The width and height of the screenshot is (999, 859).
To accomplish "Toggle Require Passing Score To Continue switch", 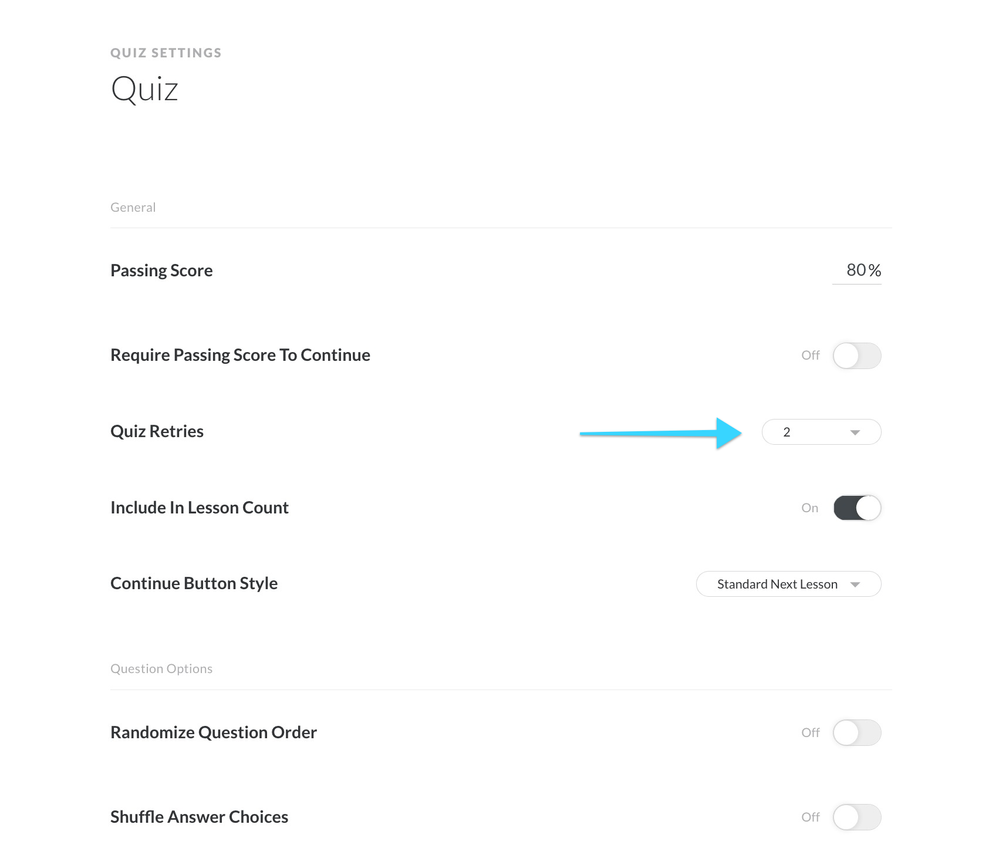I will 857,356.
